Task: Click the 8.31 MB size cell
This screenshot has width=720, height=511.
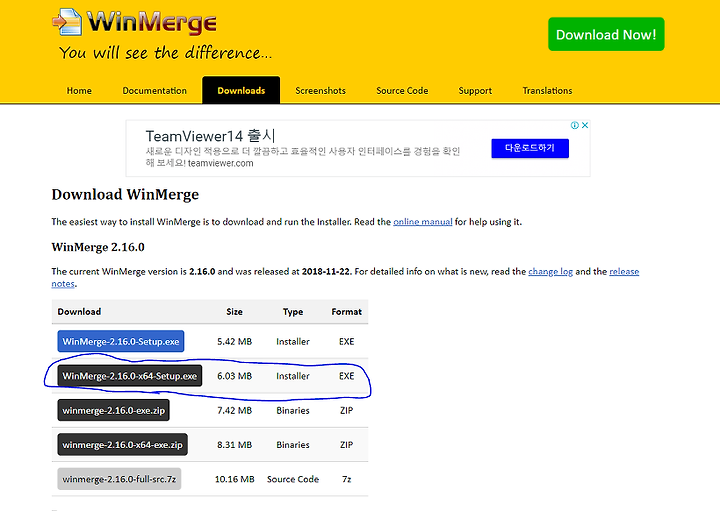Action: click(235, 445)
